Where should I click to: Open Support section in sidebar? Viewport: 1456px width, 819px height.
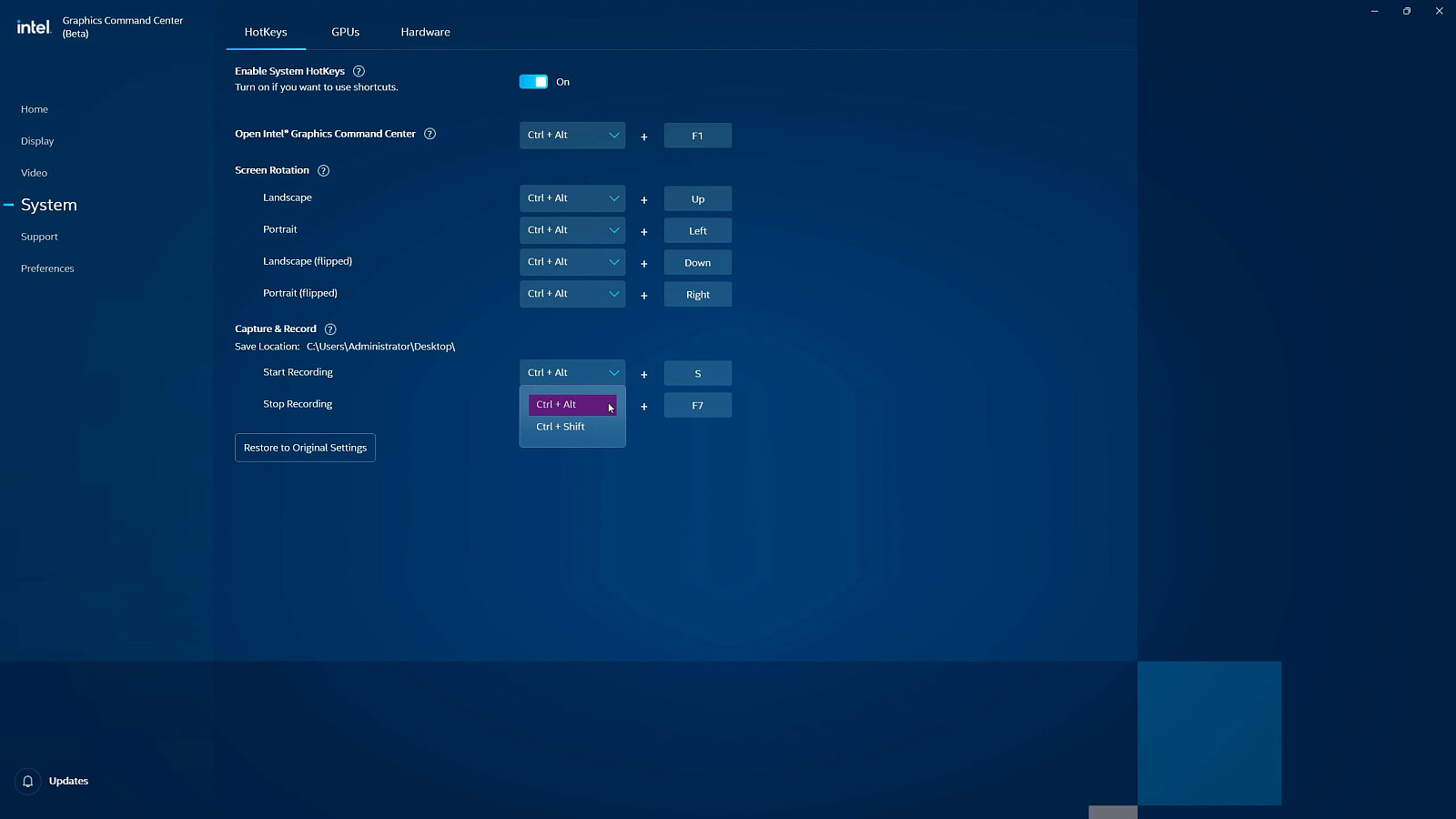(x=39, y=237)
